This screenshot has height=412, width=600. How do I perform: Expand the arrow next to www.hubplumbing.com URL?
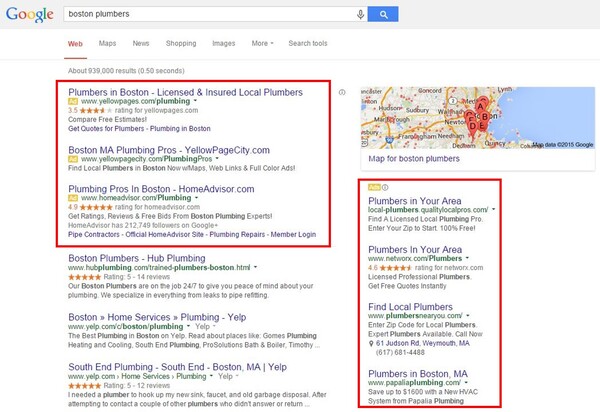tap(255, 269)
